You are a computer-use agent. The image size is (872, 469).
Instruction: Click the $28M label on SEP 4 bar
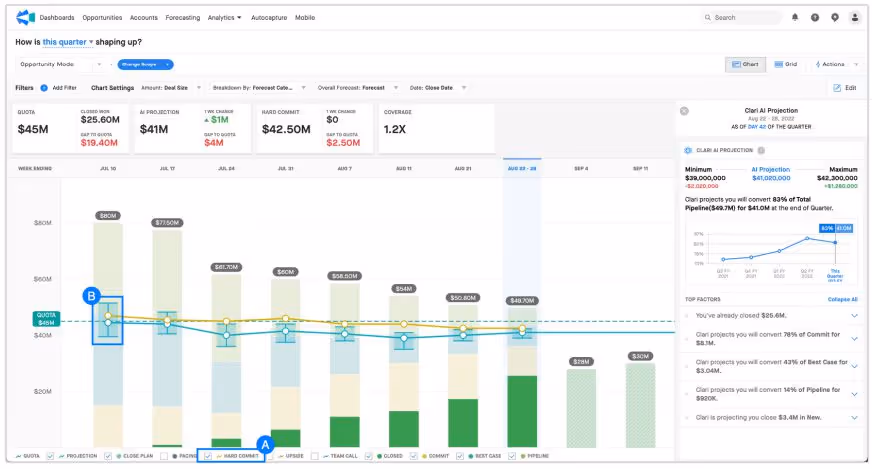[x=581, y=362]
